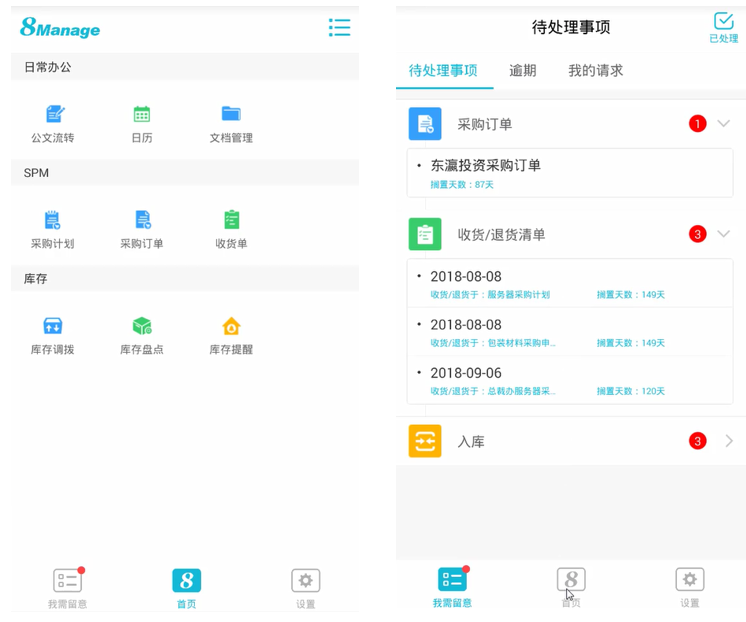746x622 pixels.
Task: Tap 设置 in left screen bottom bar
Action: tap(305, 586)
